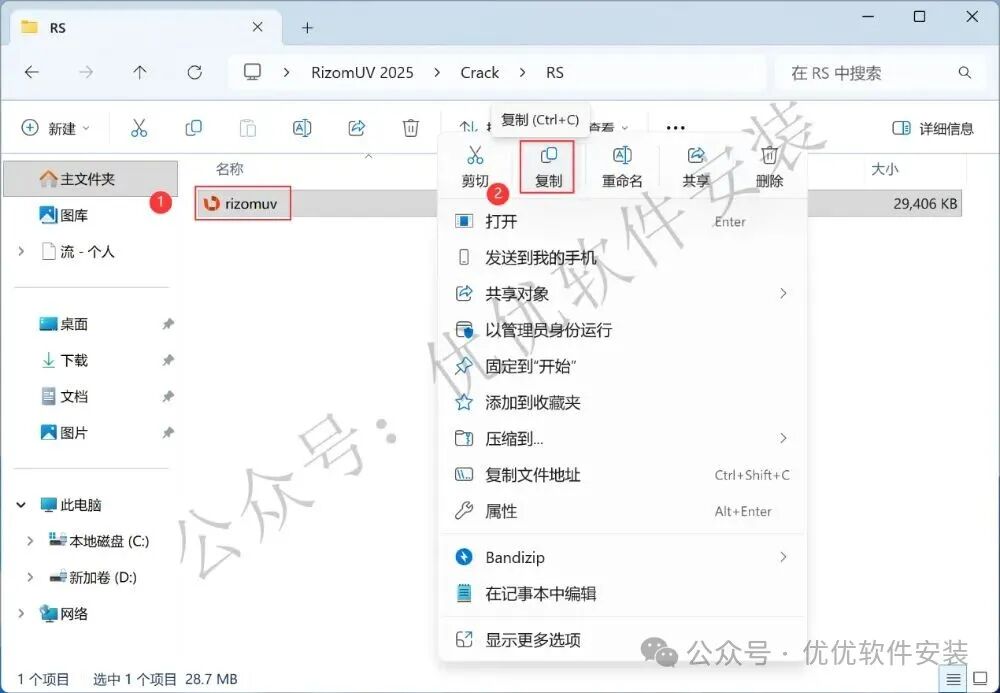This screenshot has height=693, width=1000.
Task: Click RizomUV 2025 in the breadcrumb
Action: pos(362,73)
